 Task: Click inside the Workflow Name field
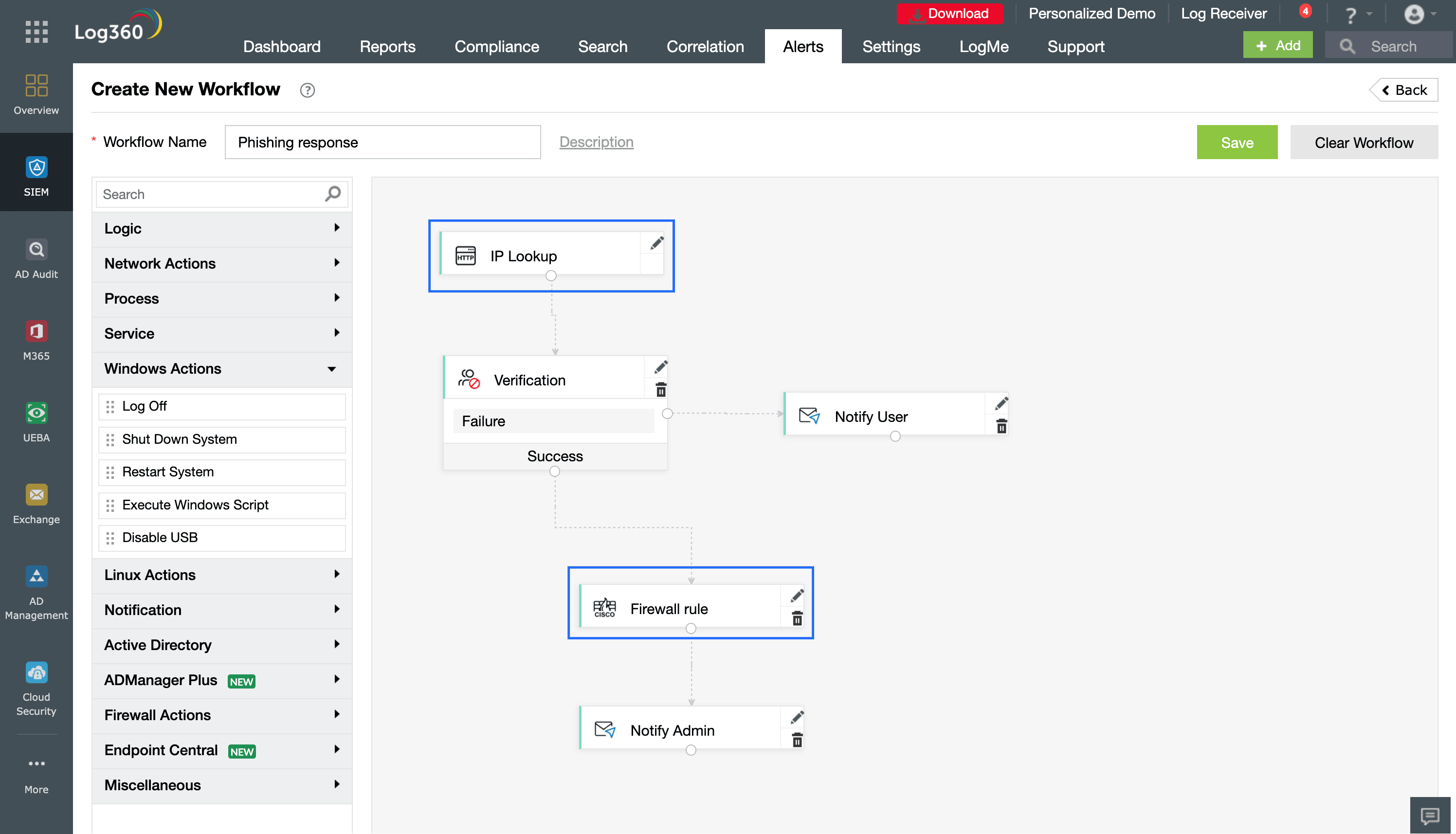(382, 142)
